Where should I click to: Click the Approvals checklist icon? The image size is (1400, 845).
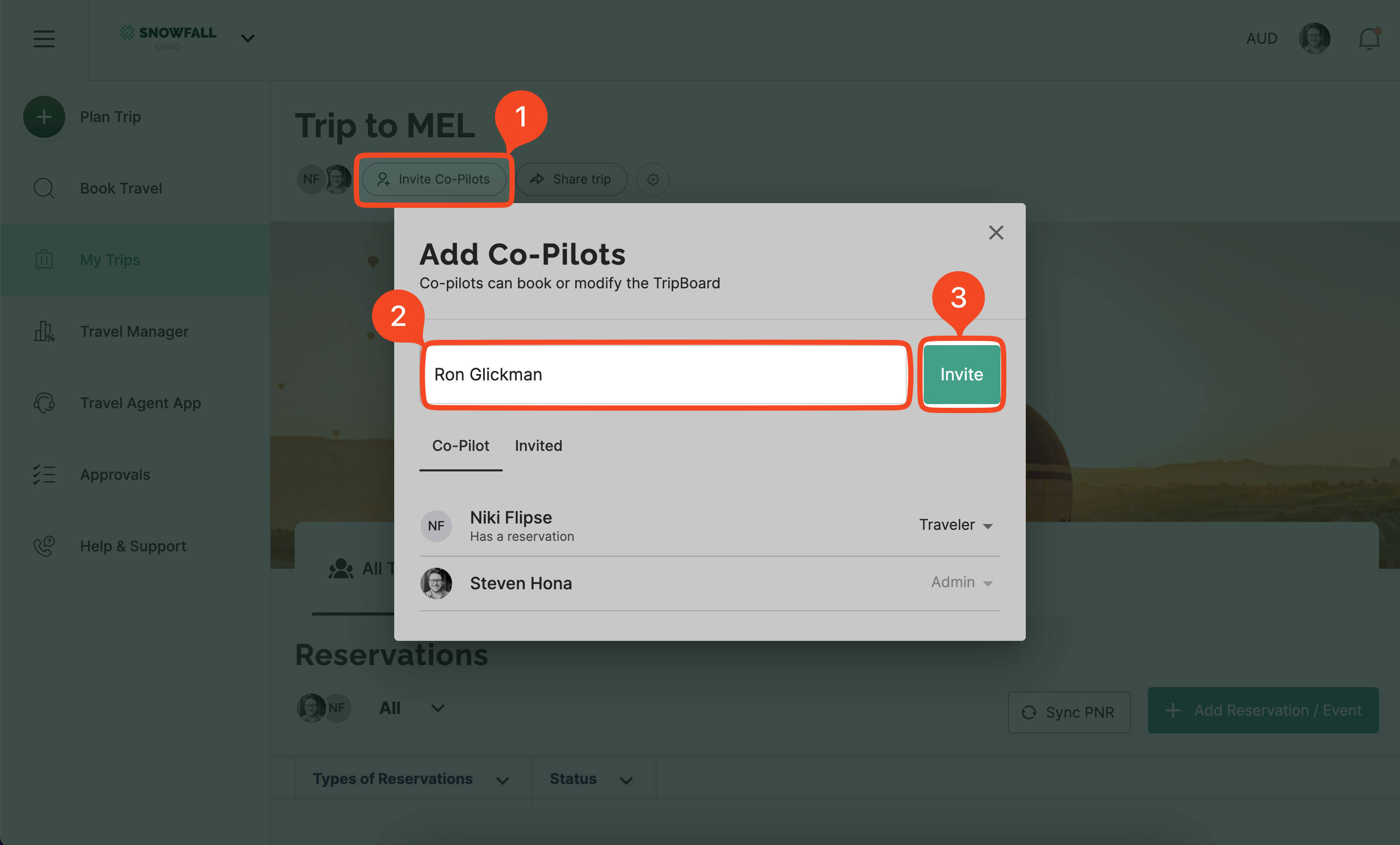click(44, 474)
